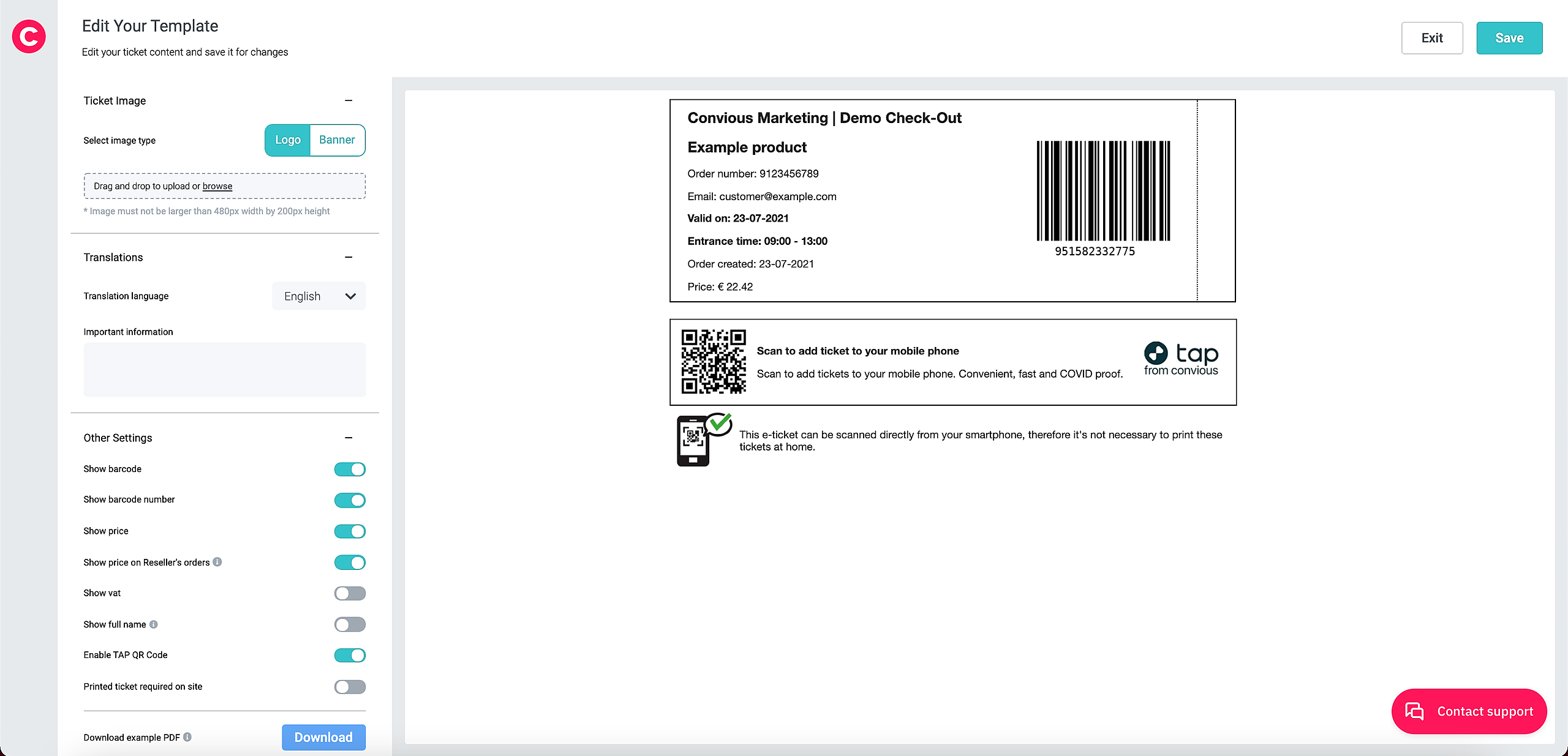Screen dimensions: 1568x756
Task: Disable the Show barcode toggle
Action: click(350, 469)
